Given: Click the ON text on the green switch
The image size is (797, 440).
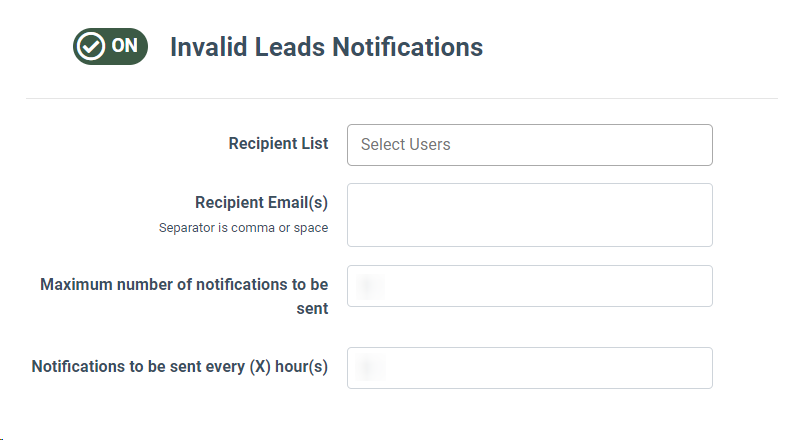Looking at the screenshot, I should pyautogui.click(x=125, y=46).
